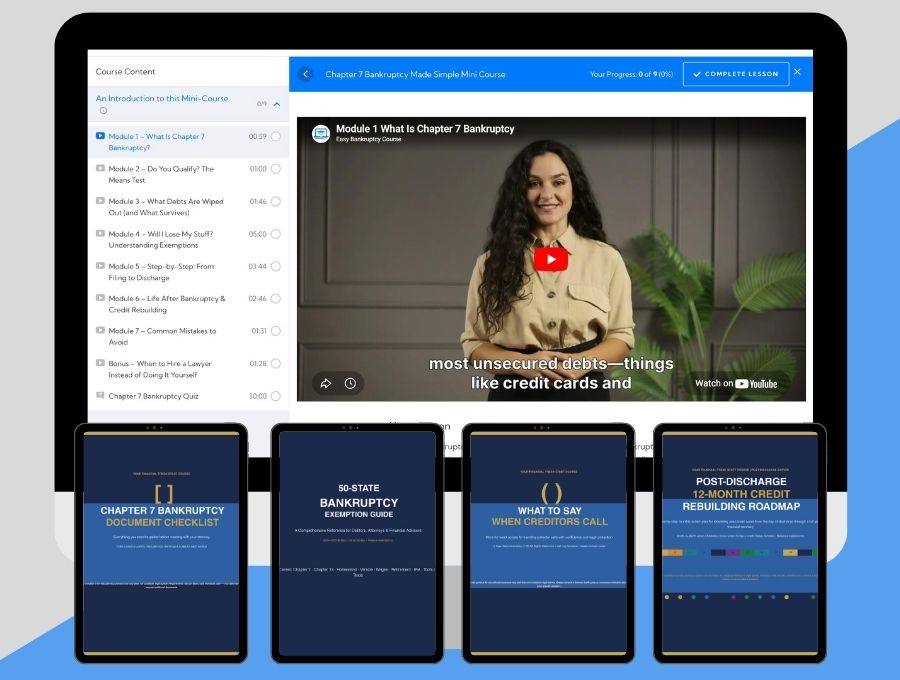Viewport: 900px width, 680px height.
Task: Click the info icon under the Introduction heading
Action: coord(103,111)
